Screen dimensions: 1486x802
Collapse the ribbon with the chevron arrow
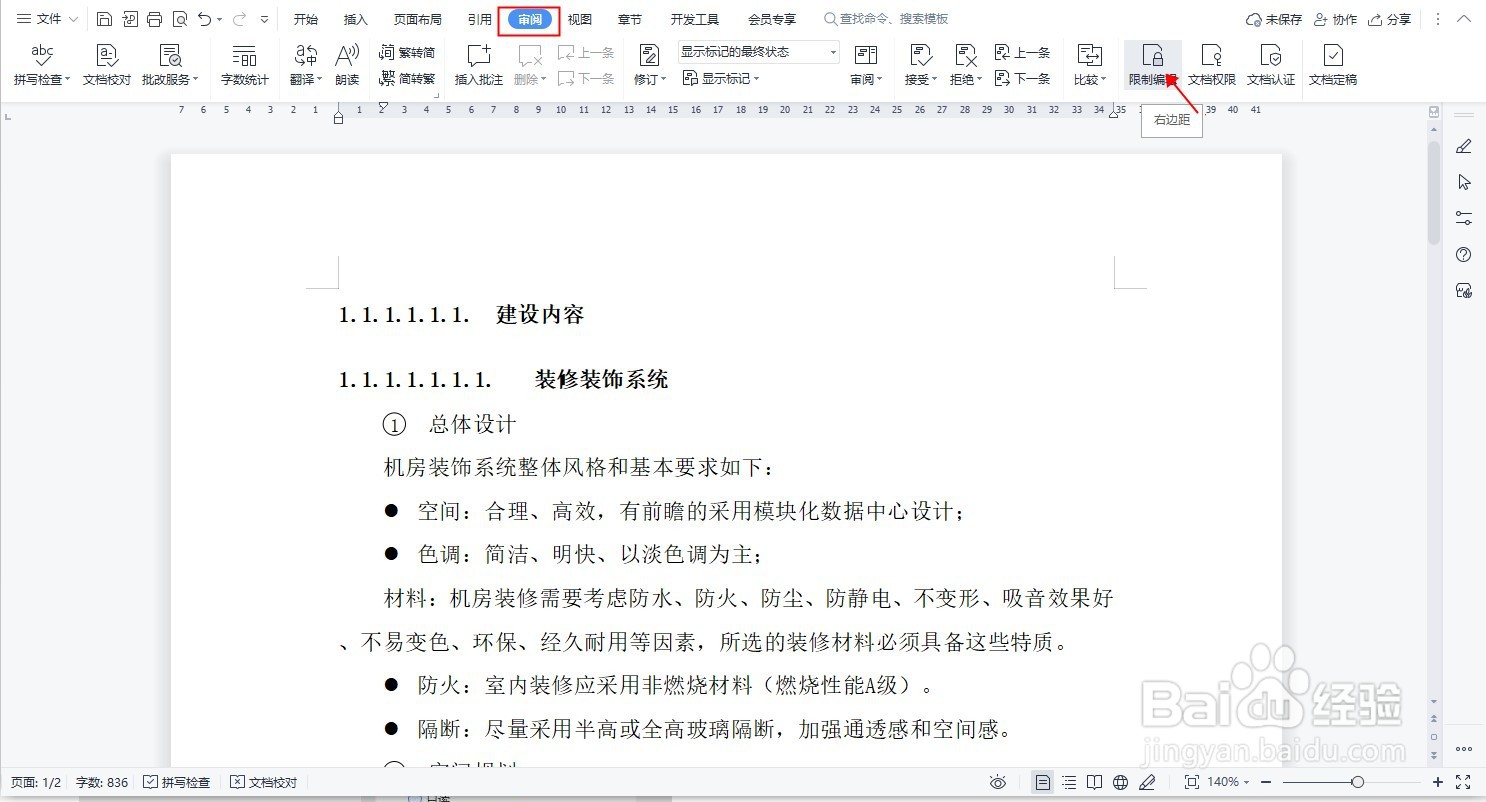[1464, 19]
